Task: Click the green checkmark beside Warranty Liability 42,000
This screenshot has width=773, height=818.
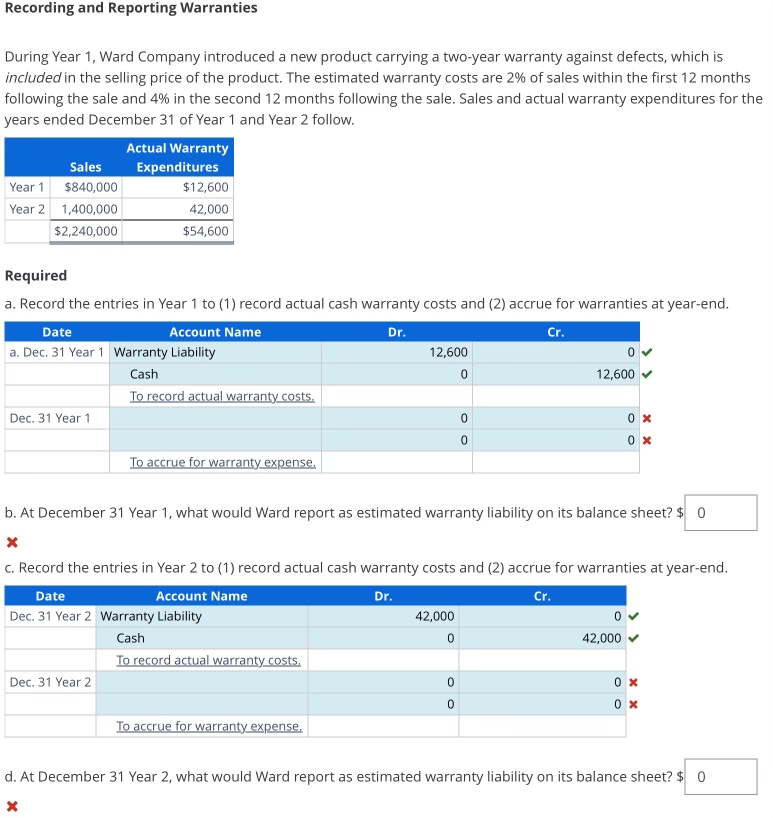Action: 631,616
